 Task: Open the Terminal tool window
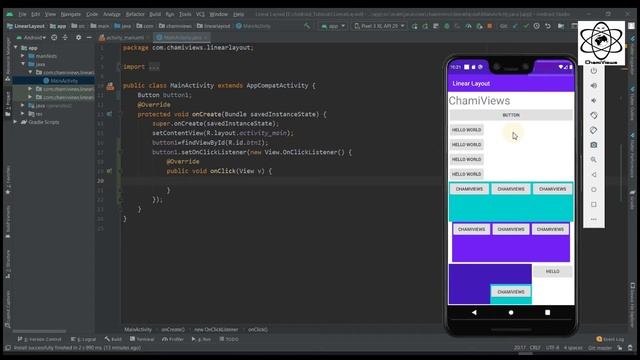(x=142, y=339)
